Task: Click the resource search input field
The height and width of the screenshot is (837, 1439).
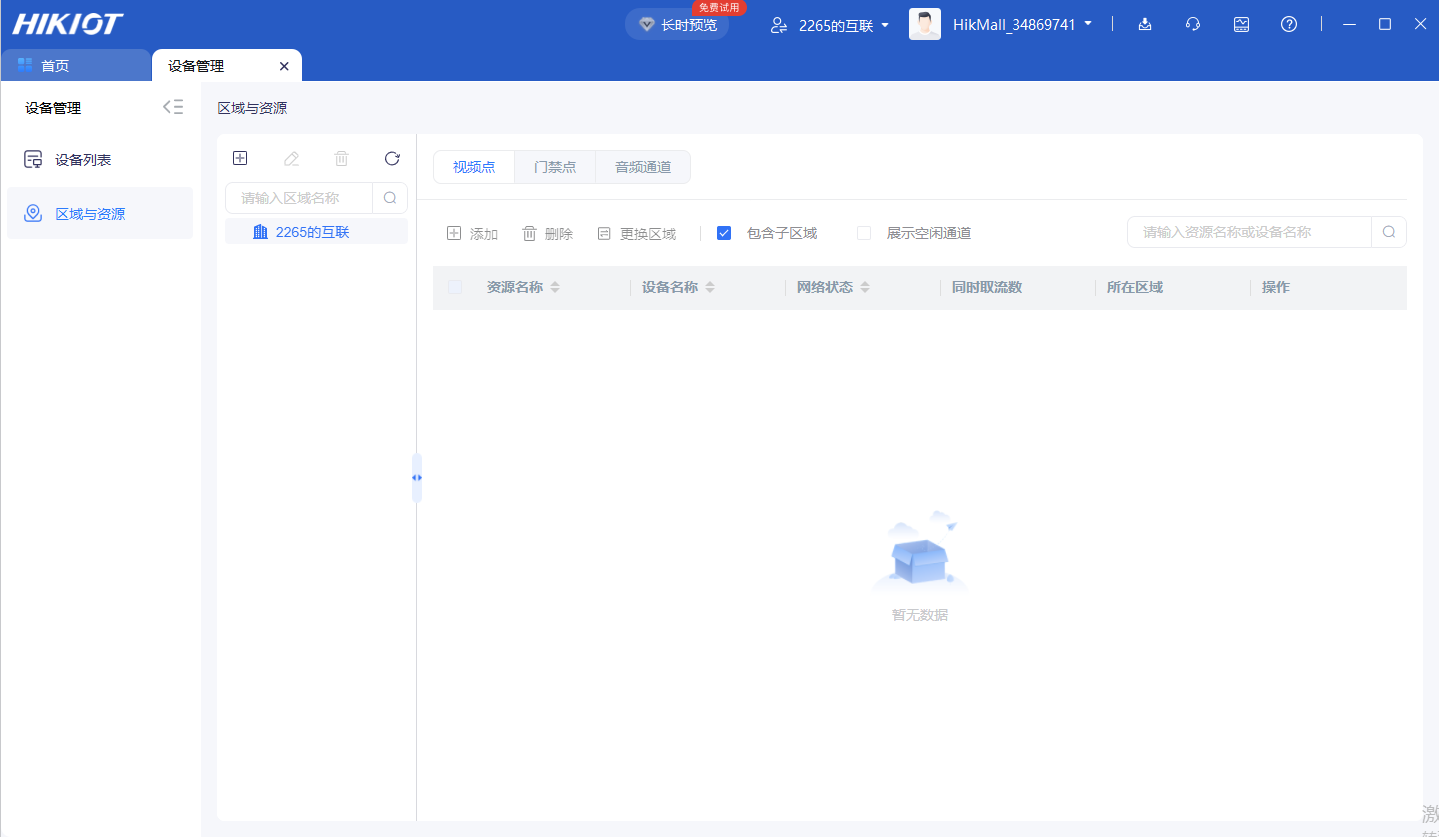Action: (1250, 231)
